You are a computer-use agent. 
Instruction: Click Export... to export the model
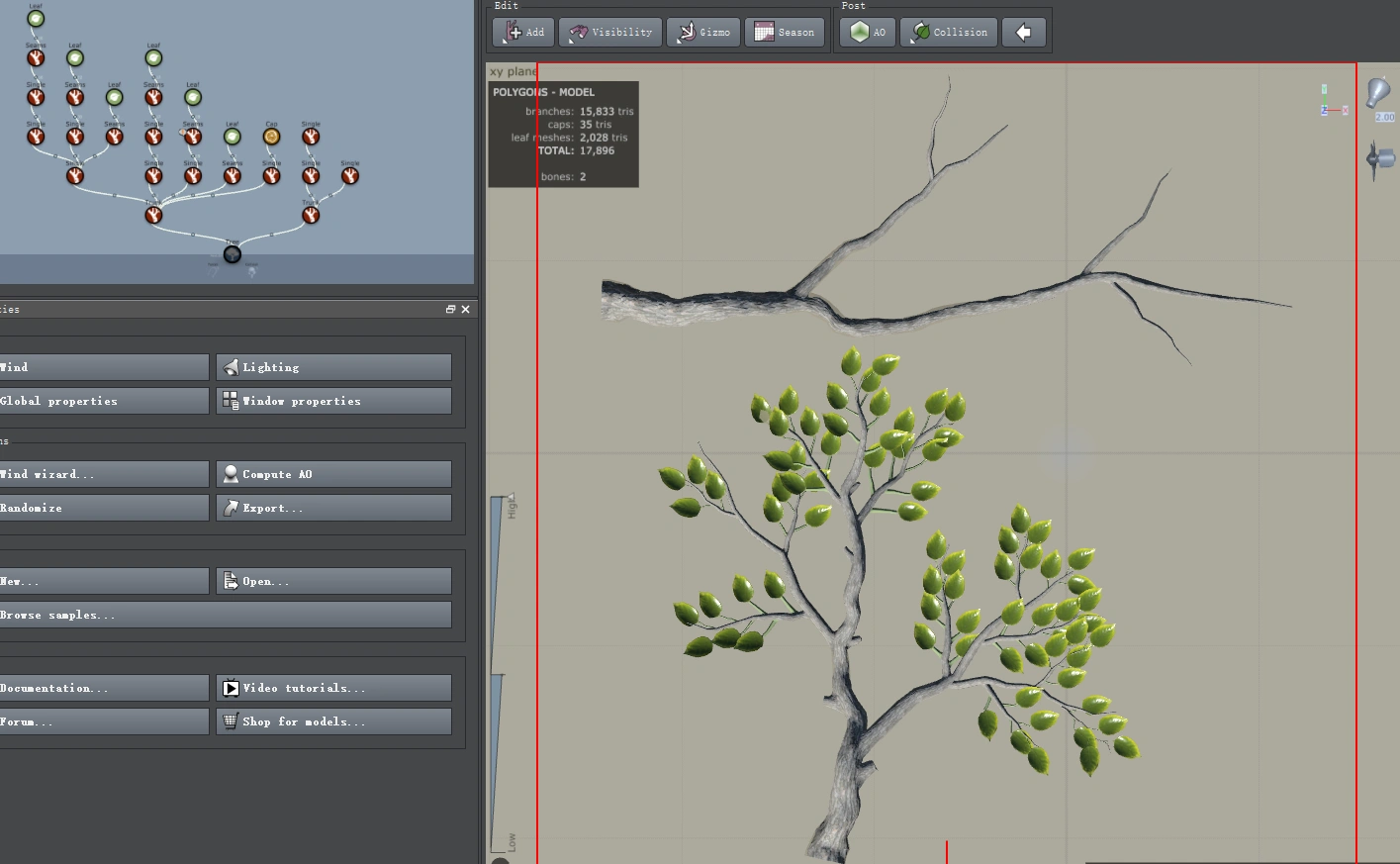click(333, 508)
